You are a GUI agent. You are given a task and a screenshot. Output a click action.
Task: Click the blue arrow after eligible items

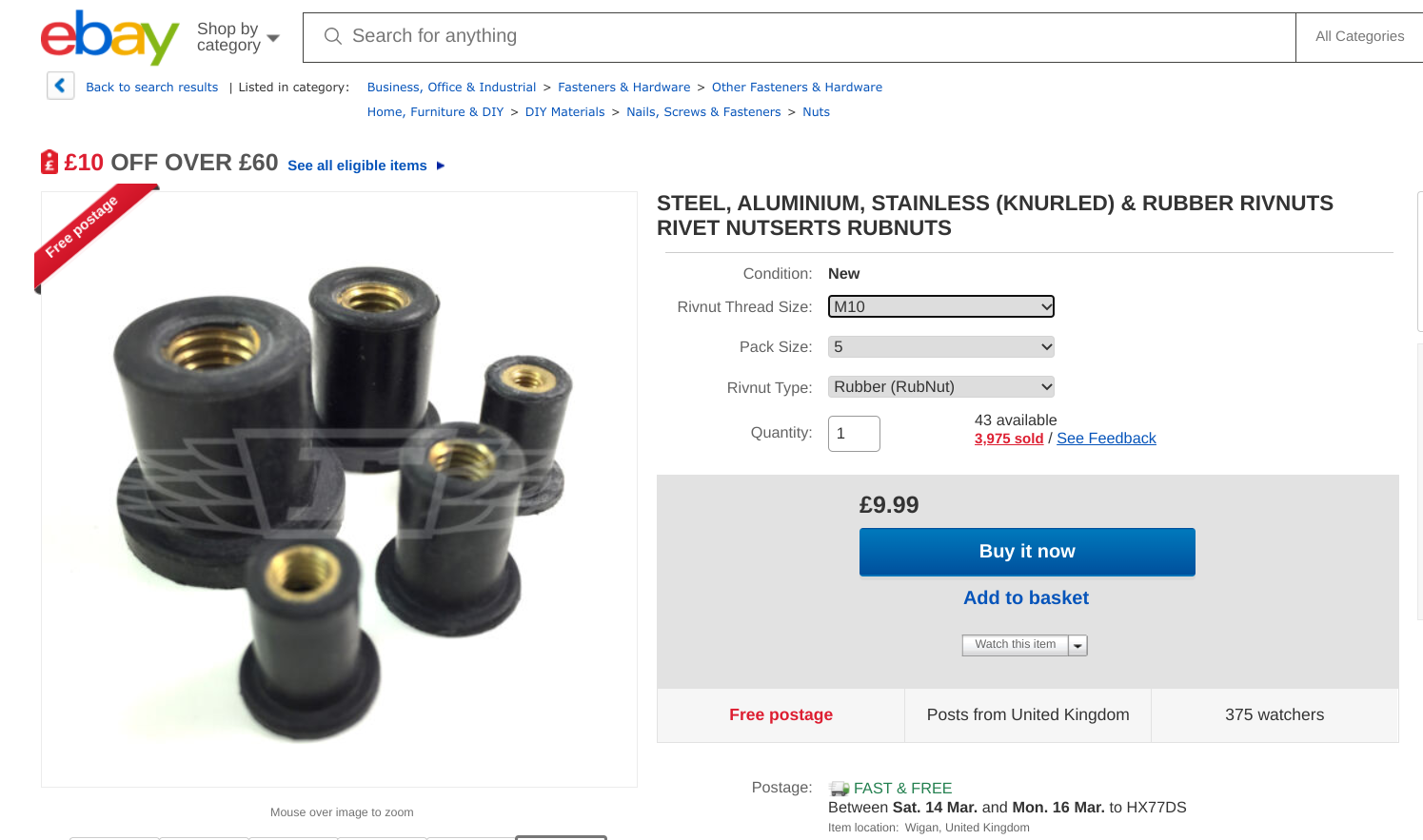[441, 166]
